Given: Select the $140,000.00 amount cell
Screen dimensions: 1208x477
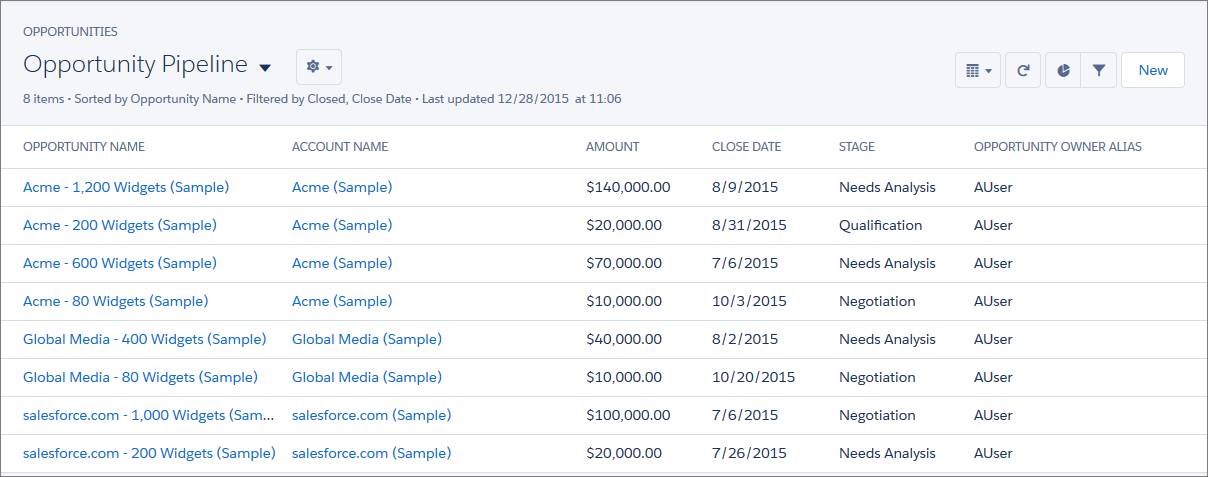Looking at the screenshot, I should pyautogui.click(x=628, y=187).
